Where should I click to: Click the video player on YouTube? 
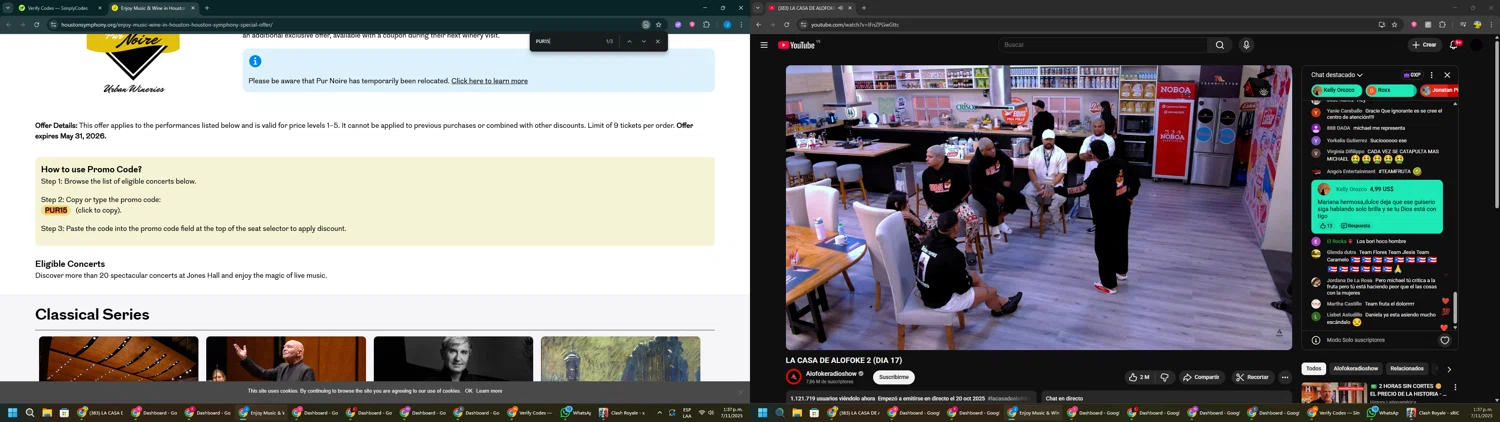(1039, 207)
